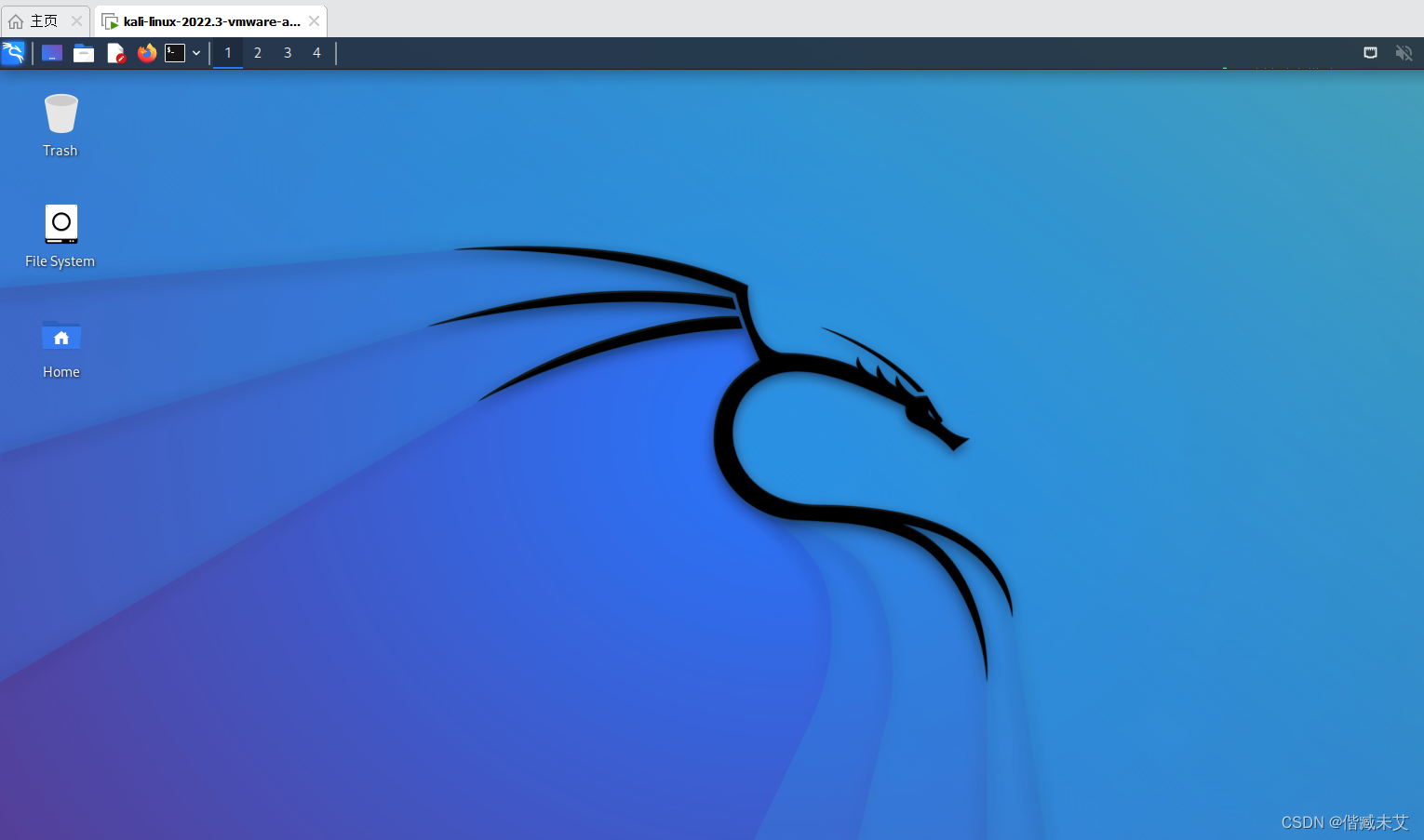Switch to workspace 4

click(x=316, y=53)
